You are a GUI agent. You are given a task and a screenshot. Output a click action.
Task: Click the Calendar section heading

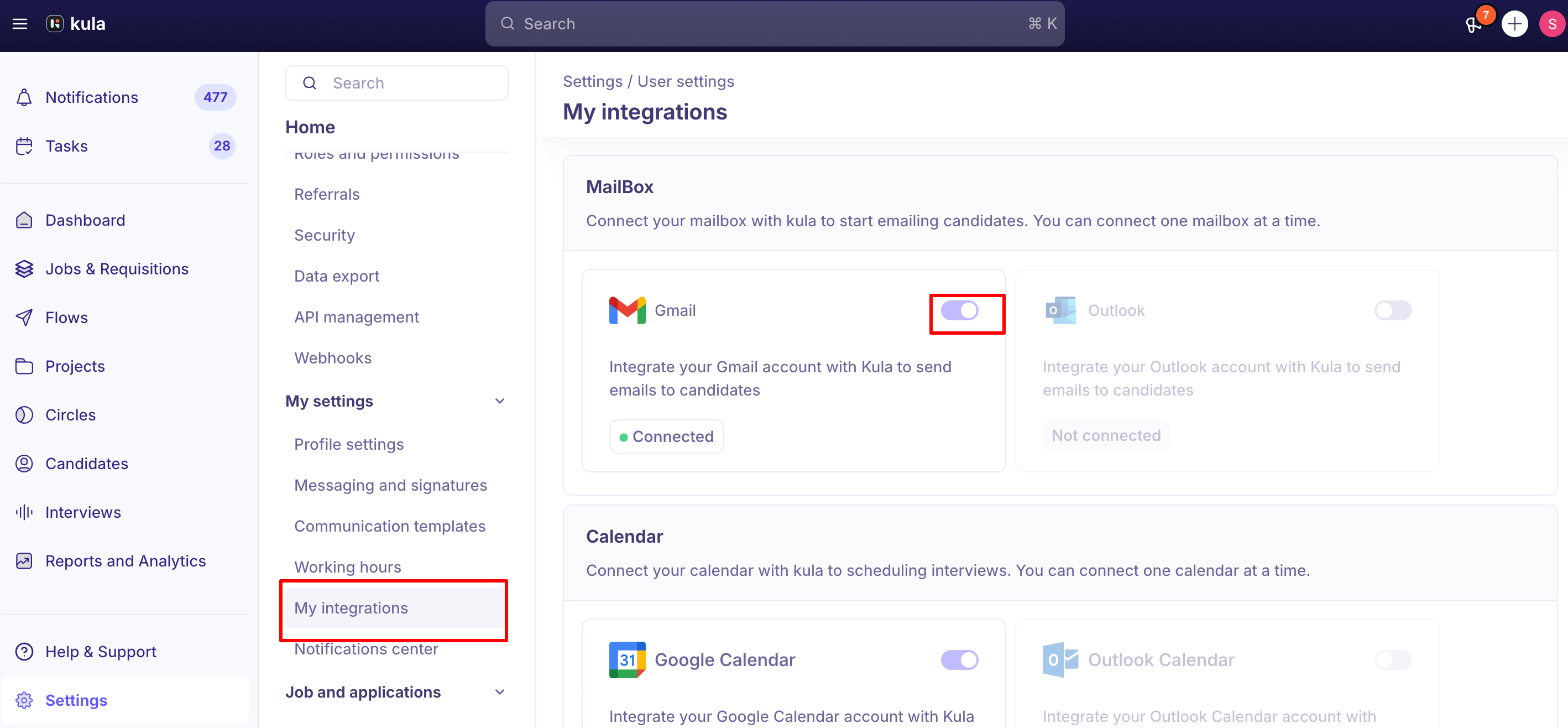pos(625,537)
